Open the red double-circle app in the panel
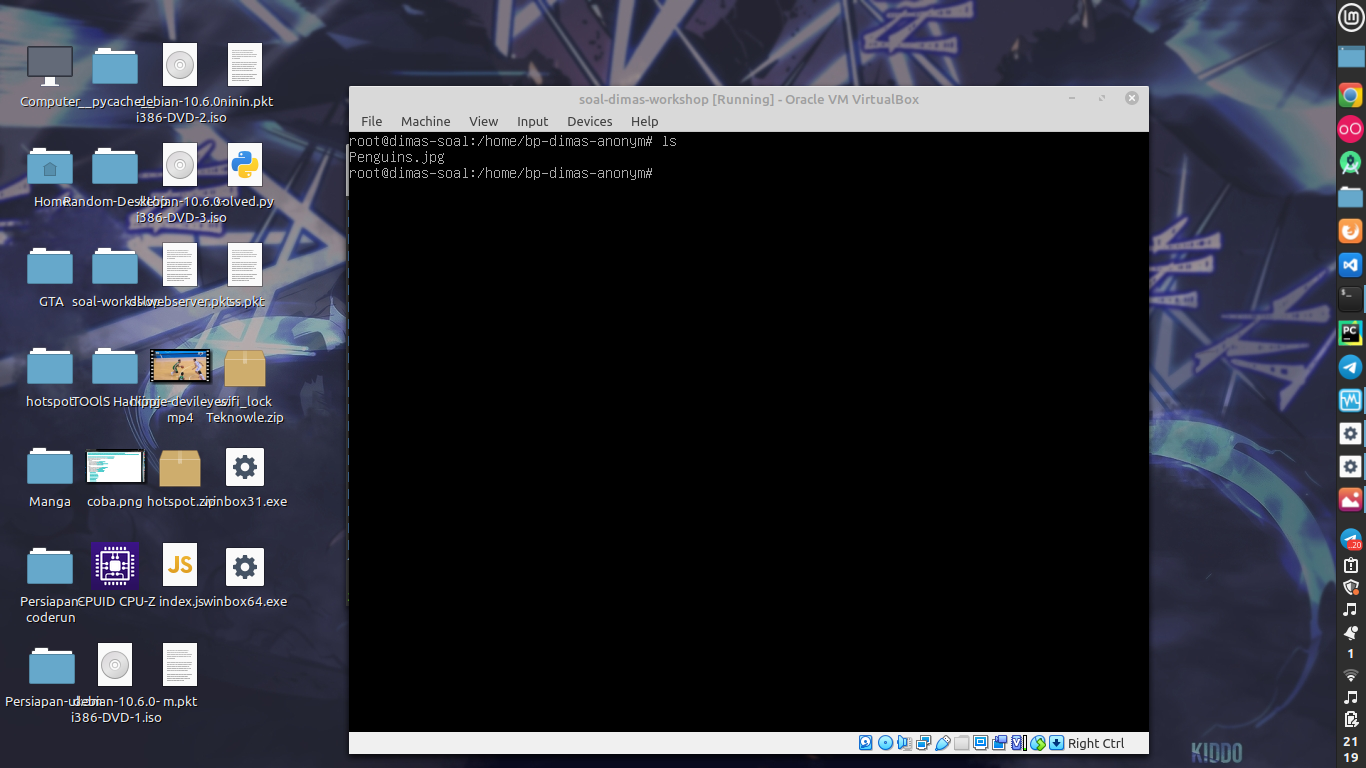The height and width of the screenshot is (768, 1366). pos(1351,129)
